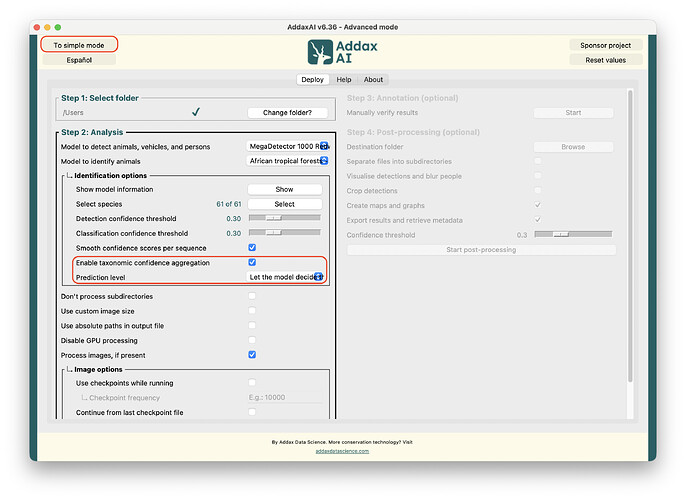Disable taxonomic confidence aggregation checkbox
Viewport: 685px width, 500px height.
click(252, 262)
